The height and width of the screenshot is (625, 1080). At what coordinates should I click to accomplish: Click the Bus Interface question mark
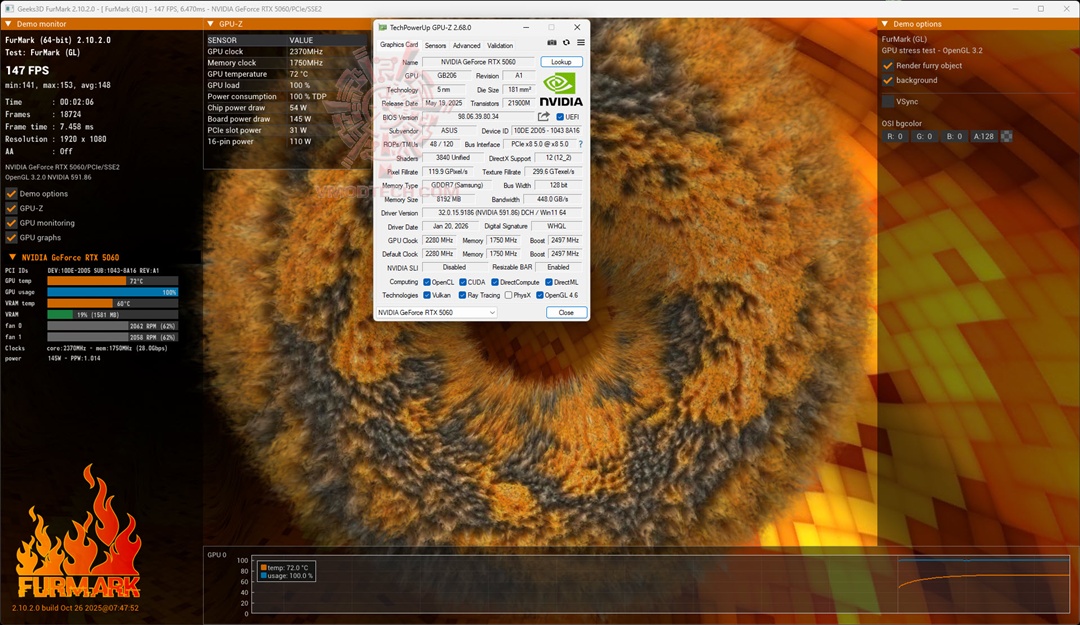581,144
